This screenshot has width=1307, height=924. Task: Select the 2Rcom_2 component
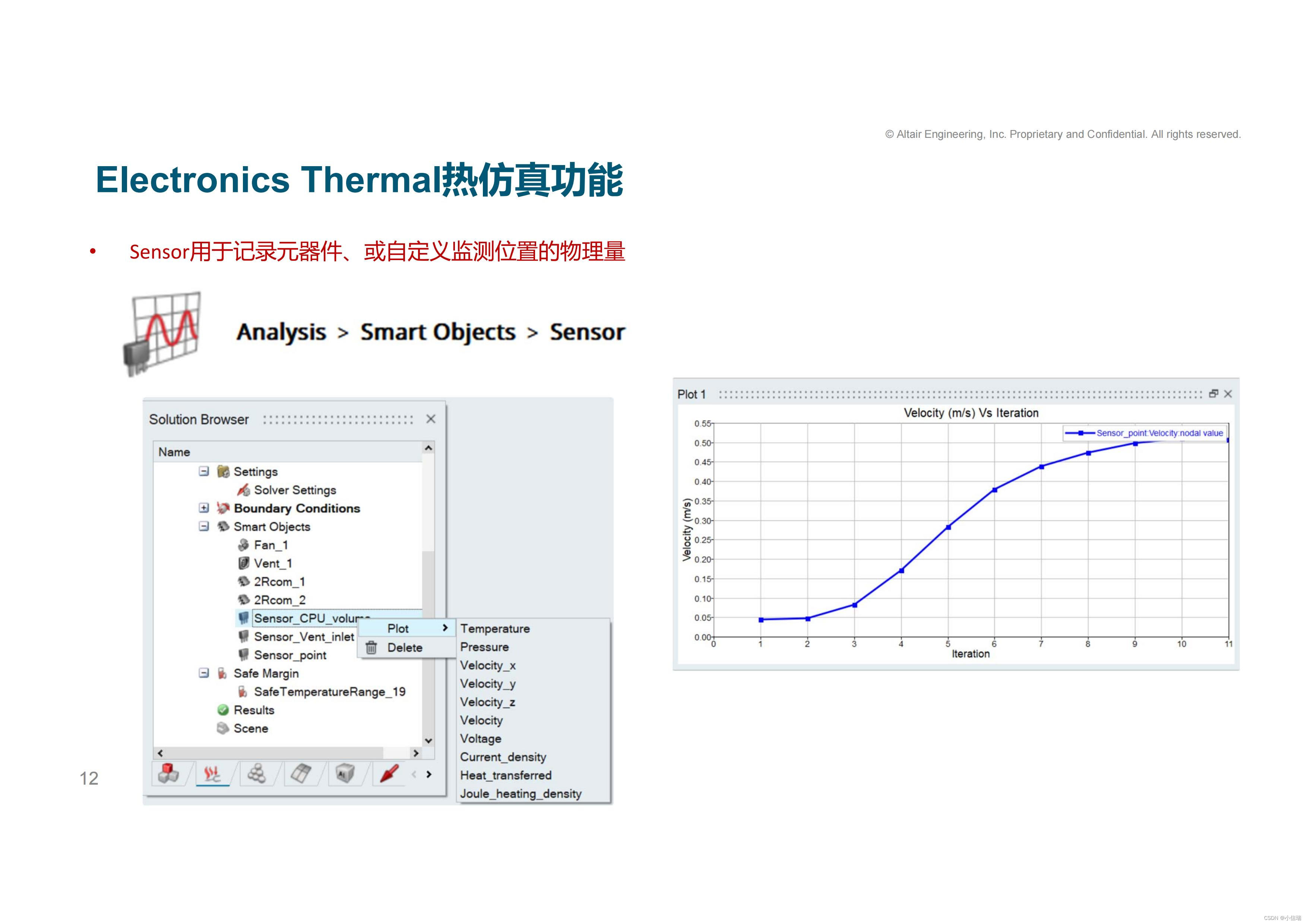pyautogui.click(x=279, y=600)
